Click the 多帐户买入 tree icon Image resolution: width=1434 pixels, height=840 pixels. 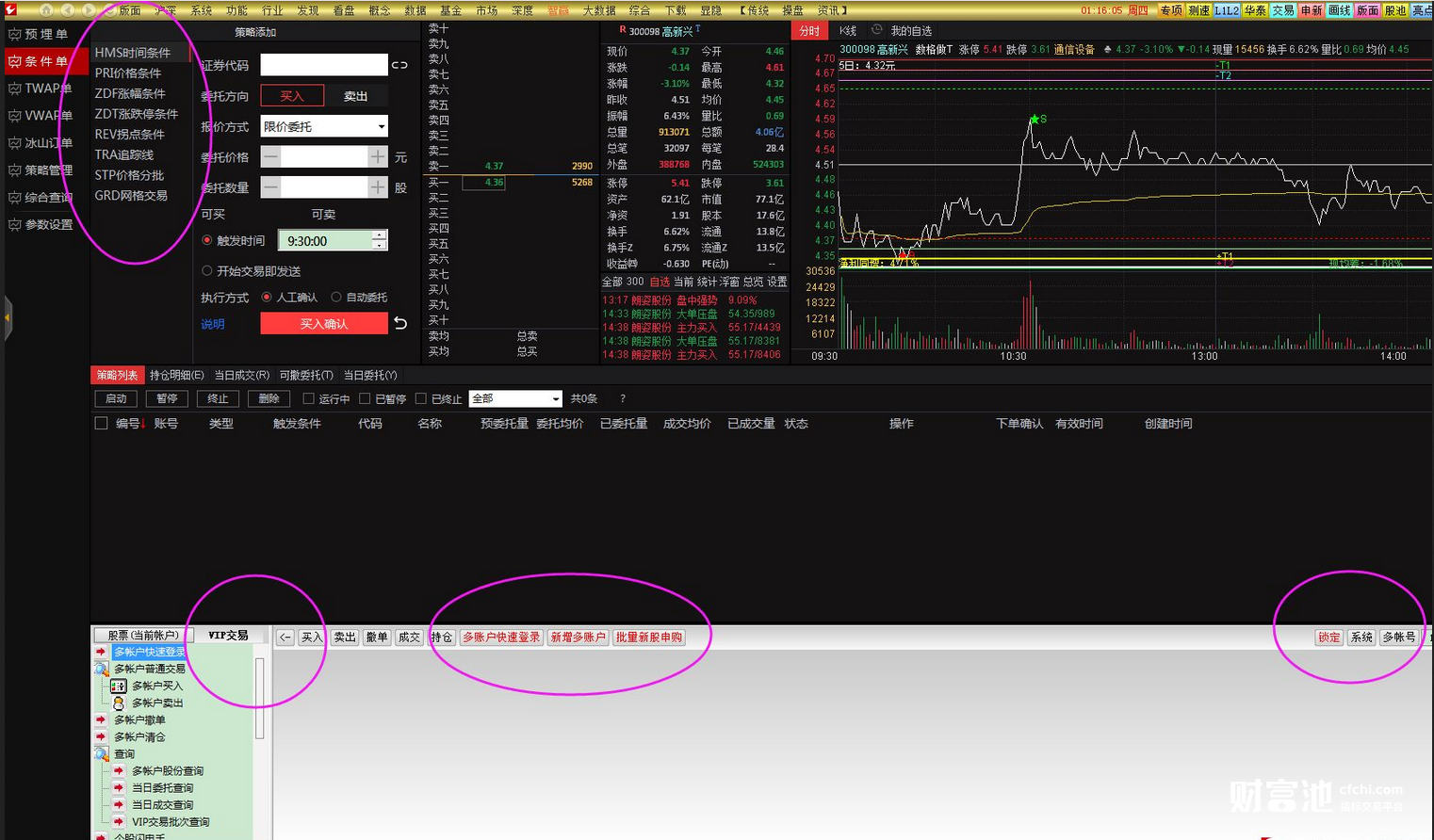tap(119, 686)
